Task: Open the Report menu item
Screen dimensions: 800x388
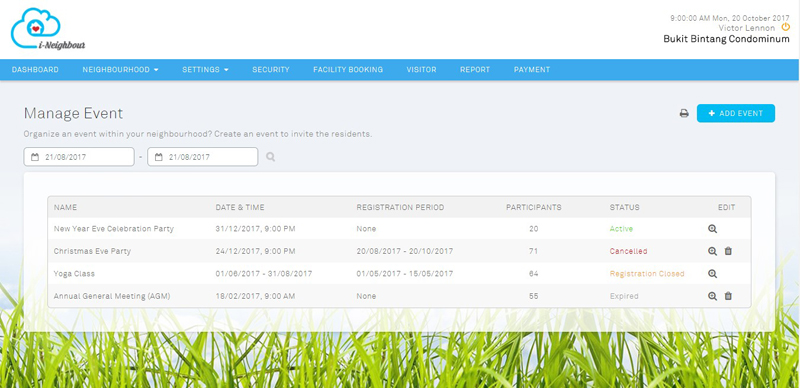Action: 475,70
